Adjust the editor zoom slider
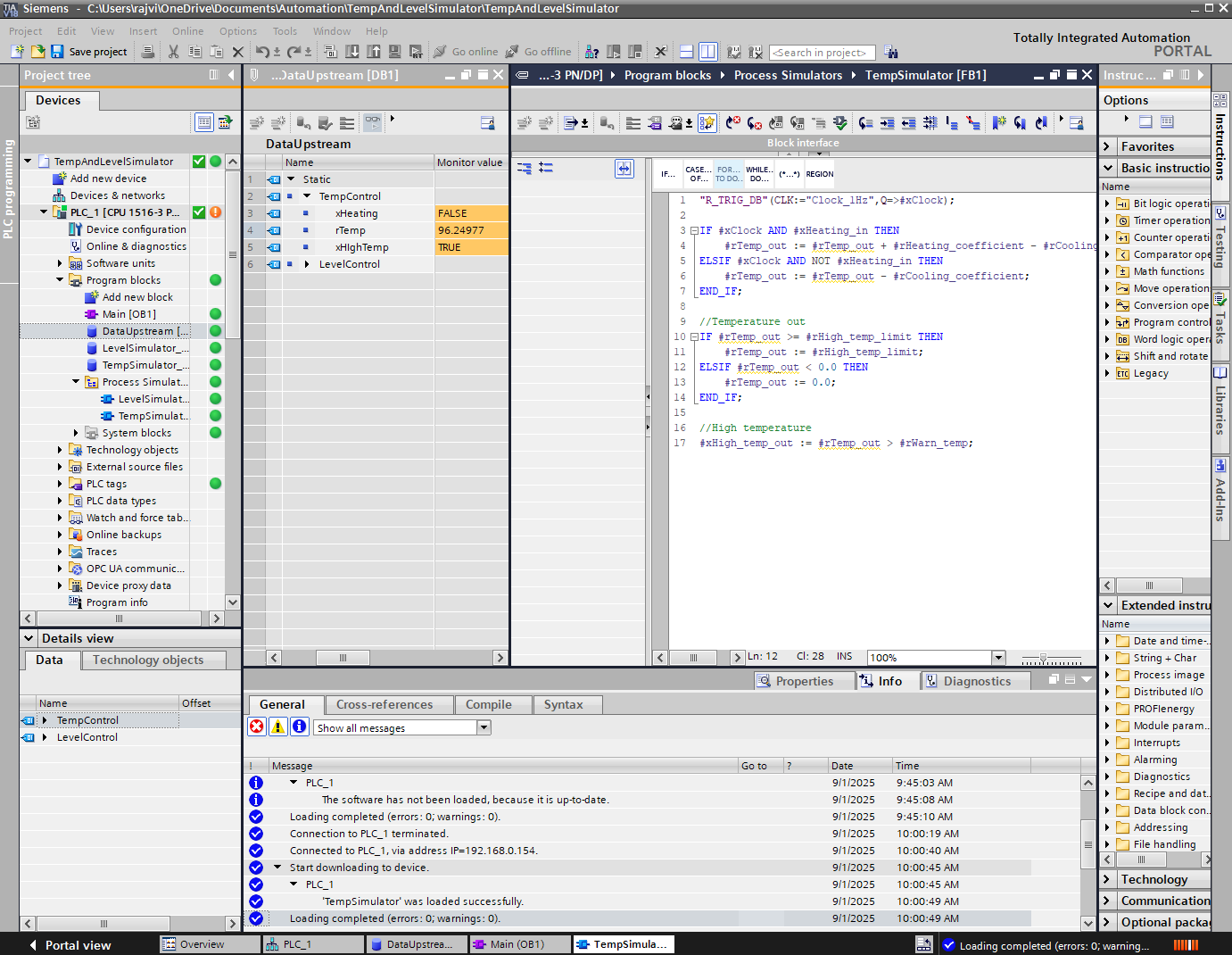Screen dimensions: 1232x955 (x=1043, y=658)
